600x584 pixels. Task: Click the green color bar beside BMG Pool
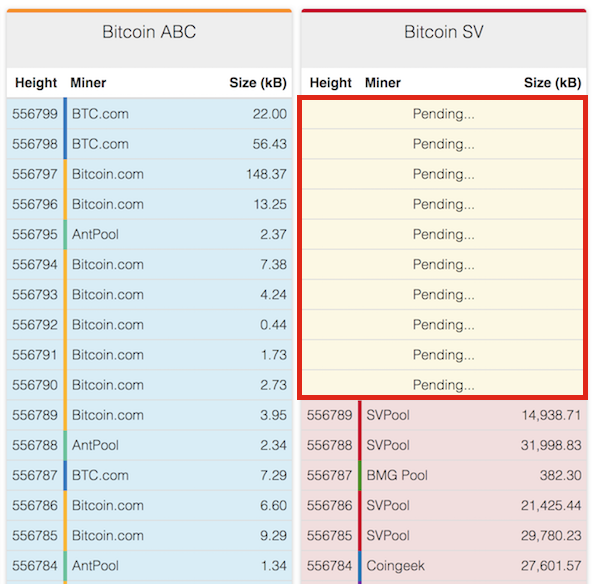pyautogui.click(x=360, y=475)
